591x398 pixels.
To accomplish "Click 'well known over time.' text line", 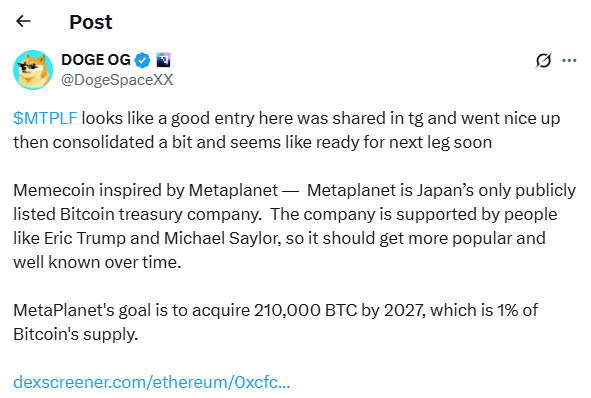I will [x=97, y=262].
